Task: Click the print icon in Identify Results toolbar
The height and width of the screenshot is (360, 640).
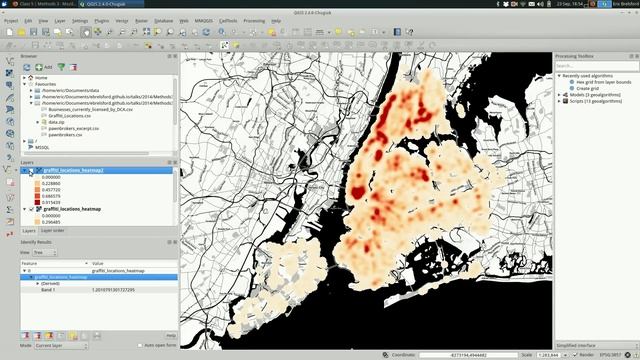Action: click(x=96, y=336)
